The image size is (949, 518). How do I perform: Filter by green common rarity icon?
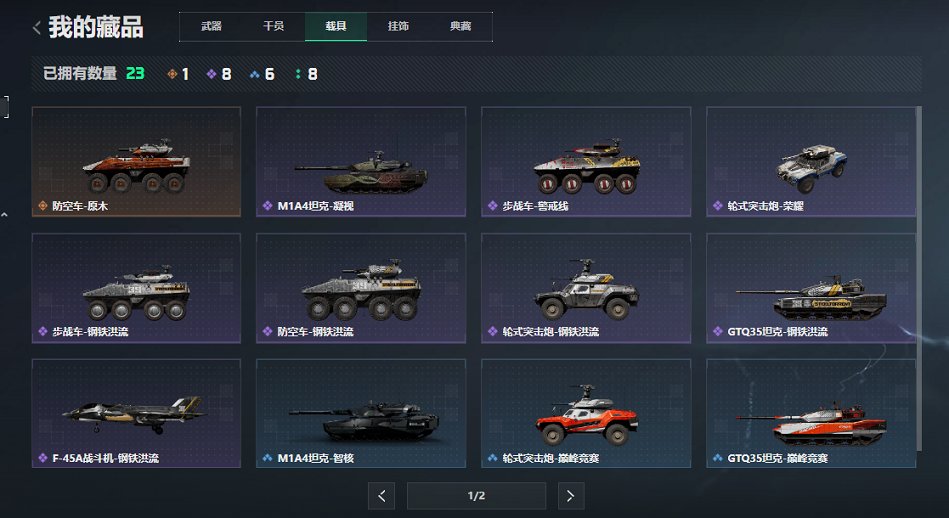pyautogui.click(x=298, y=74)
